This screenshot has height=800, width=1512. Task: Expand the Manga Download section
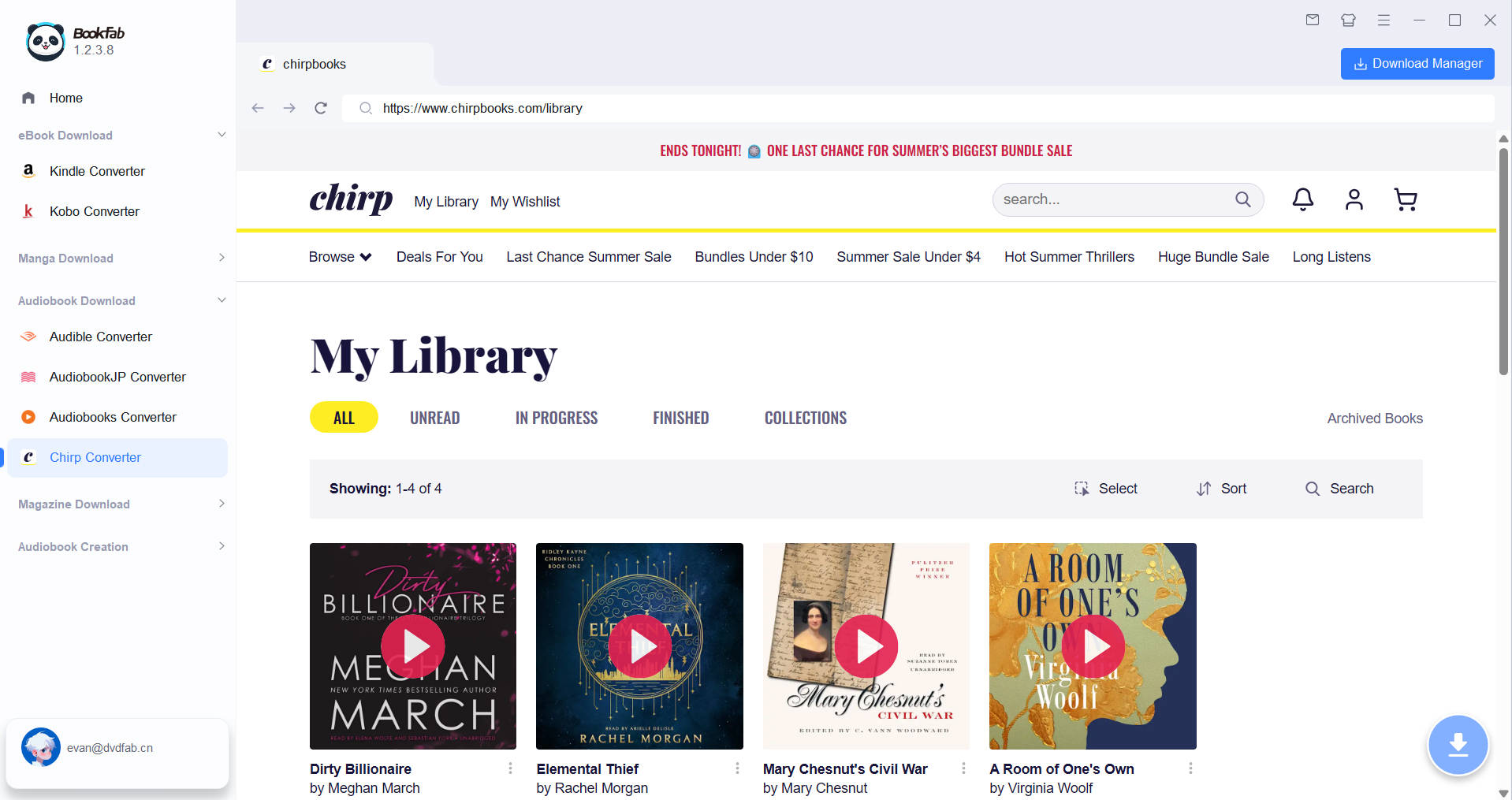[x=222, y=258]
